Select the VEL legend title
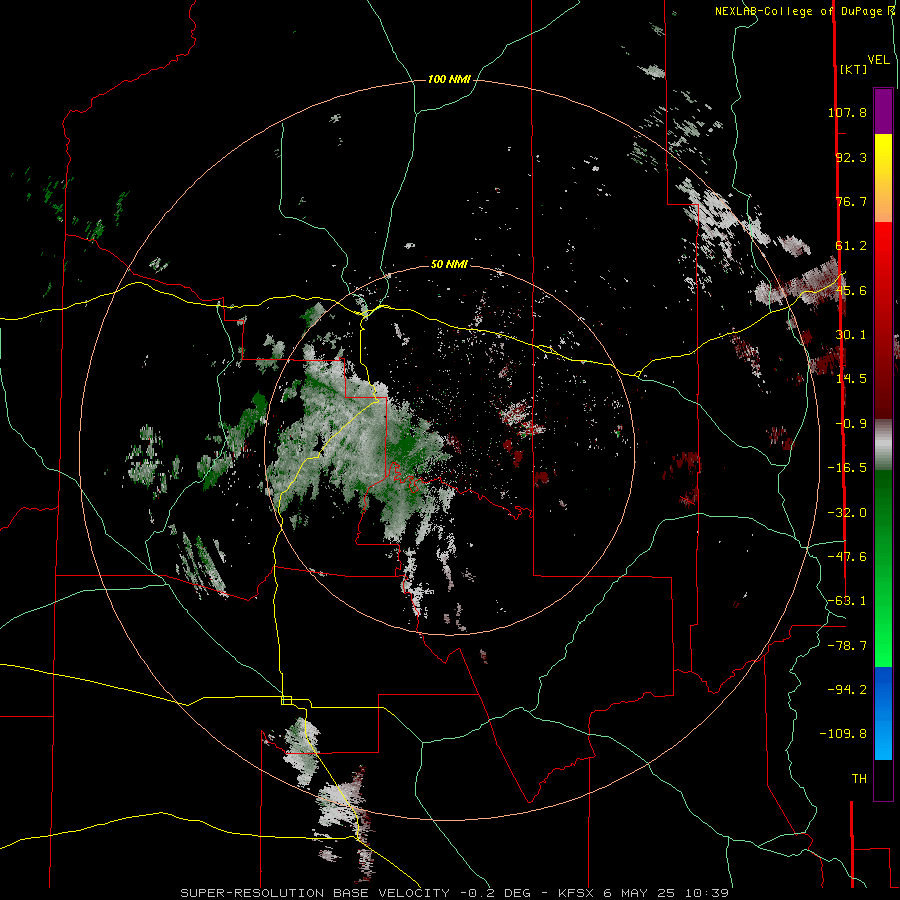 click(879, 60)
